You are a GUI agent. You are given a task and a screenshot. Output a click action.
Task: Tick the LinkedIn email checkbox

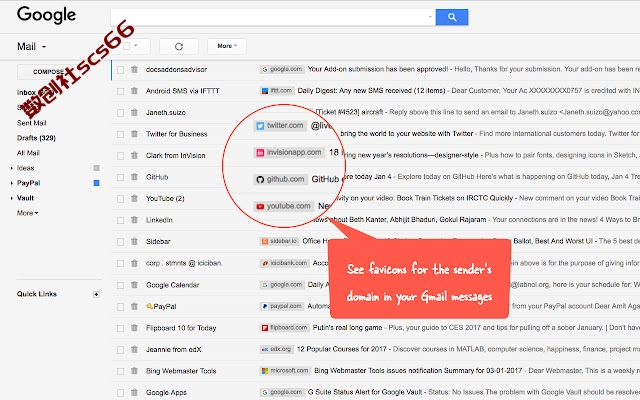click(120, 220)
